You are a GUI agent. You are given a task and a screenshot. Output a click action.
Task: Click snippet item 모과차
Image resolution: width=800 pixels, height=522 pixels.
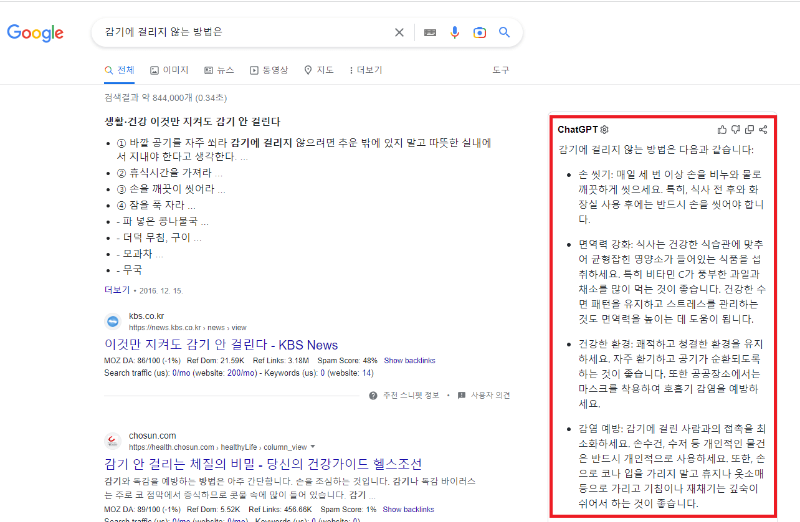pyautogui.click(x=140, y=254)
